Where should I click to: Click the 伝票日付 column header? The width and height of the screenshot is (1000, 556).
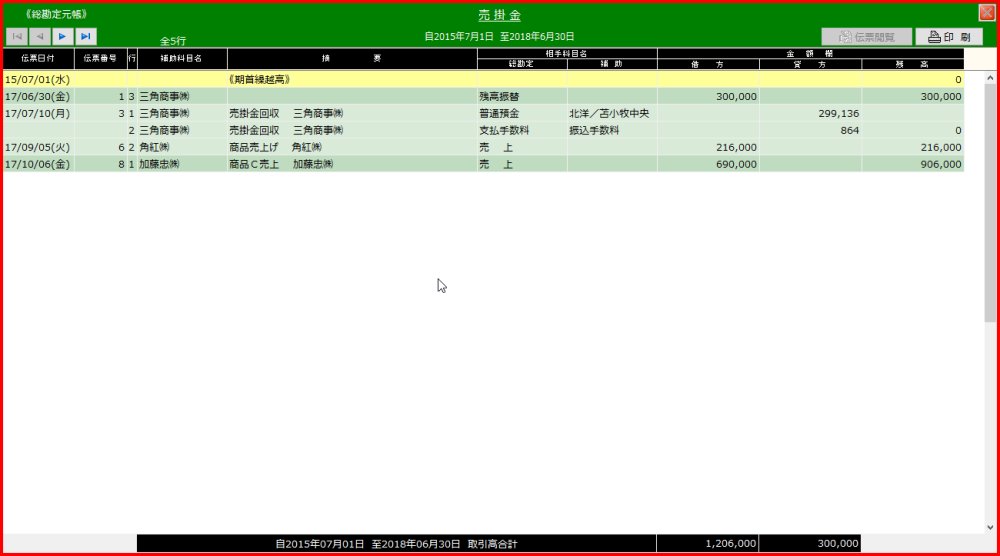(38, 59)
